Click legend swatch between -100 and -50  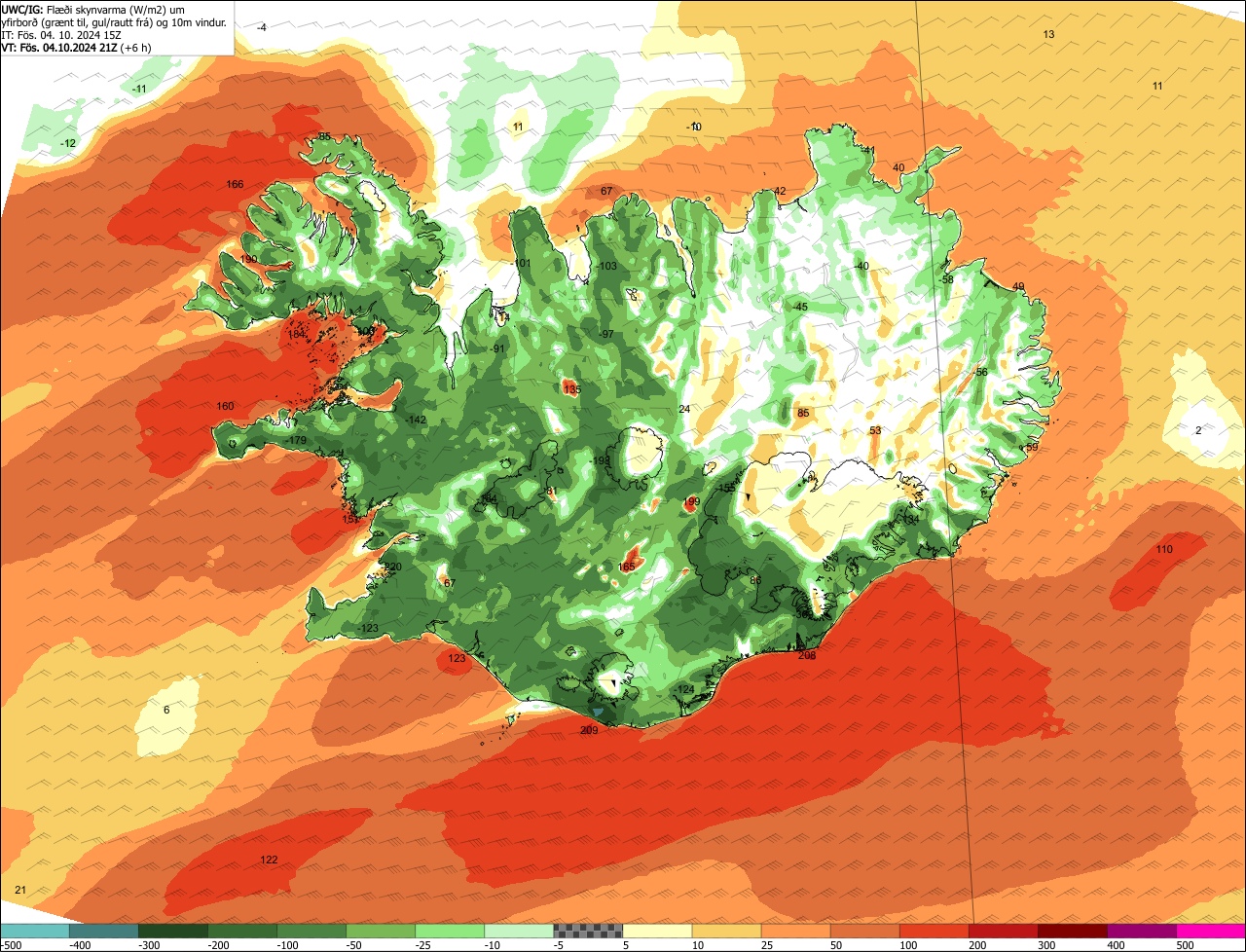(x=311, y=931)
